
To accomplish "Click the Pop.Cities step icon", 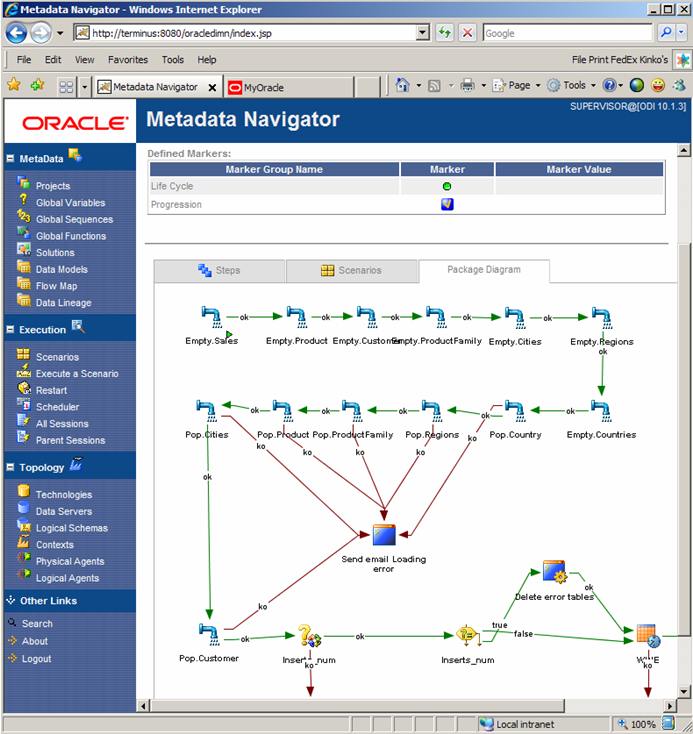I will (206, 411).
